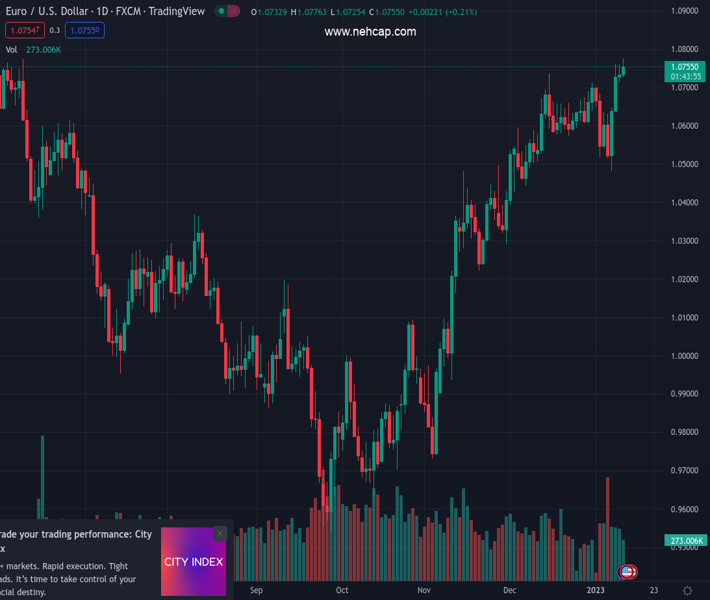Click the 1.00000 level on price scale

coord(685,356)
